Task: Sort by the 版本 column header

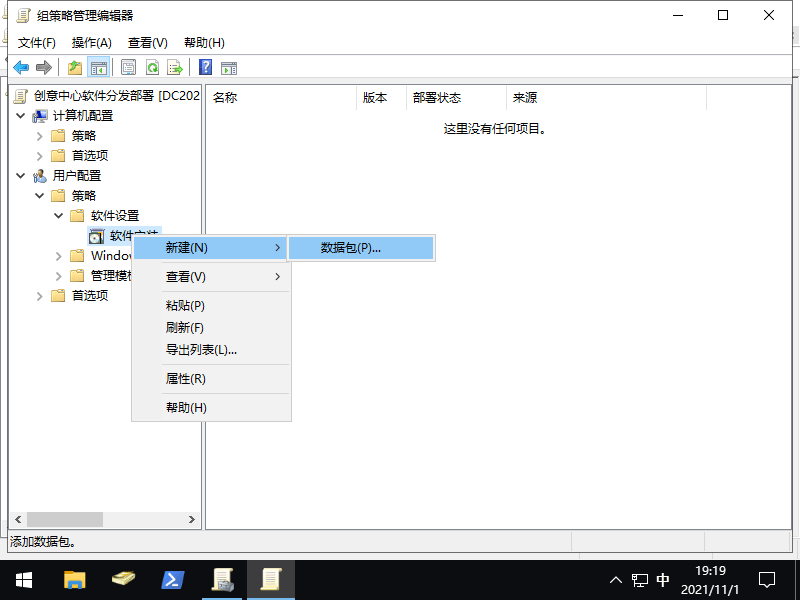Action: [x=382, y=97]
